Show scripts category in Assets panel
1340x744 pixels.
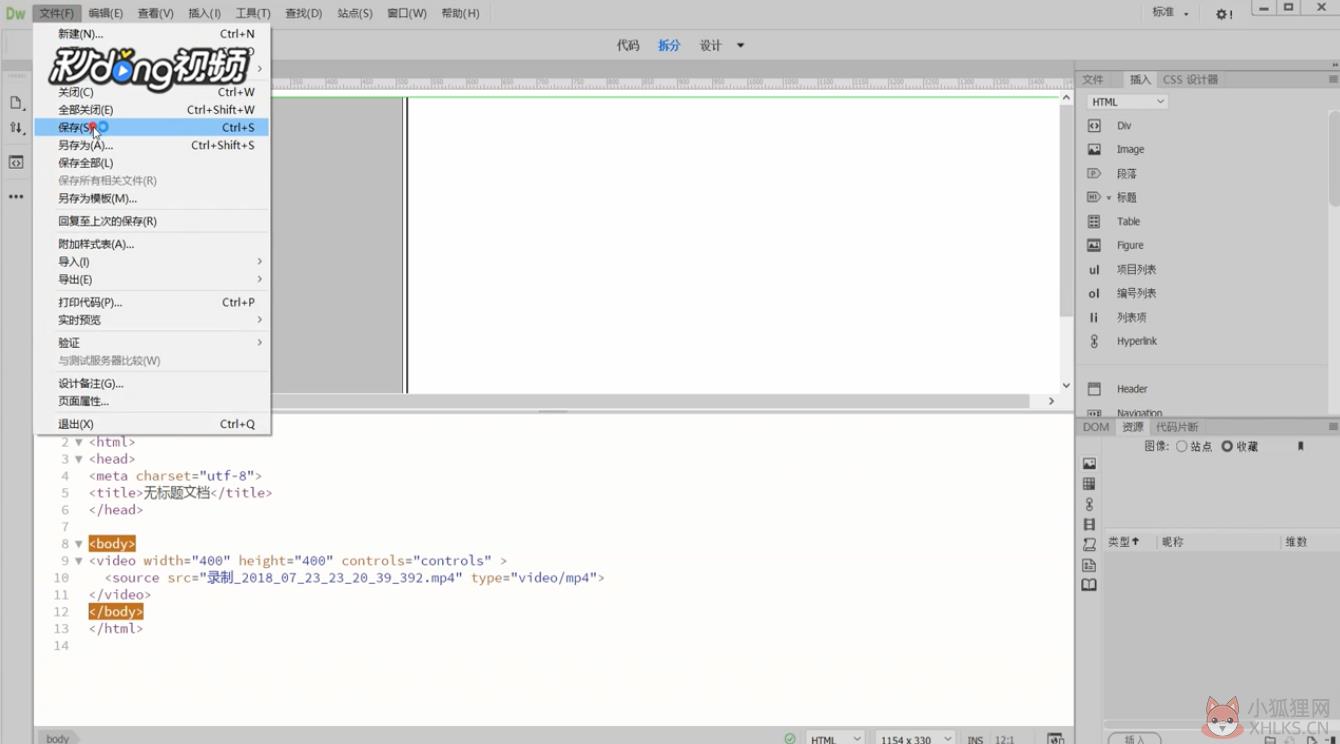(1089, 545)
